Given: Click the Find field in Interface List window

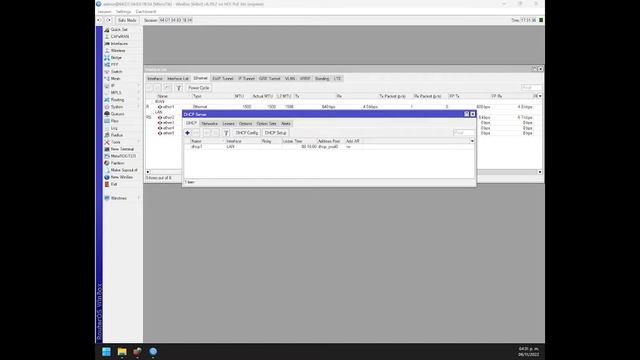Looking at the screenshot, I should click(x=531, y=87).
